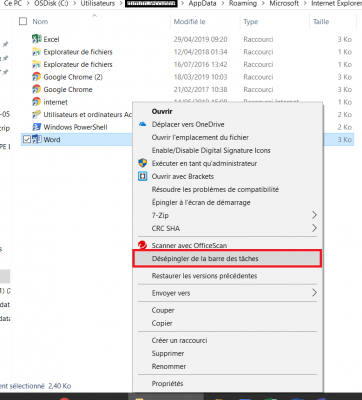Image resolution: width=362 pixels, height=400 pixels.
Task: Expand the CRC SHA submenu arrow
Action: [x=314, y=228]
